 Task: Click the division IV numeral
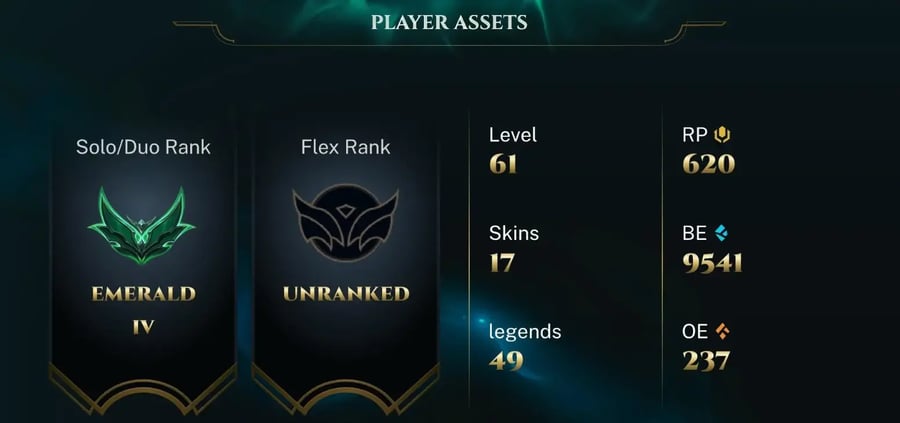pyautogui.click(x=143, y=327)
